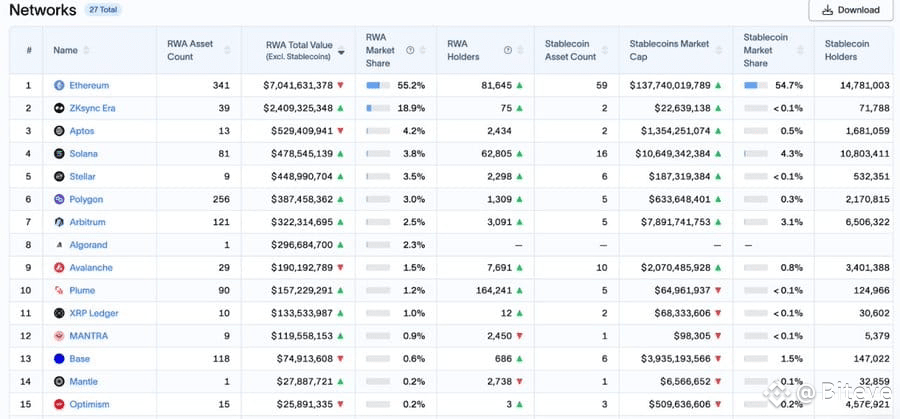The width and height of the screenshot is (900, 419).
Task: Click the Stablecoin Holders column header
Action: pyautogui.click(x=847, y=50)
